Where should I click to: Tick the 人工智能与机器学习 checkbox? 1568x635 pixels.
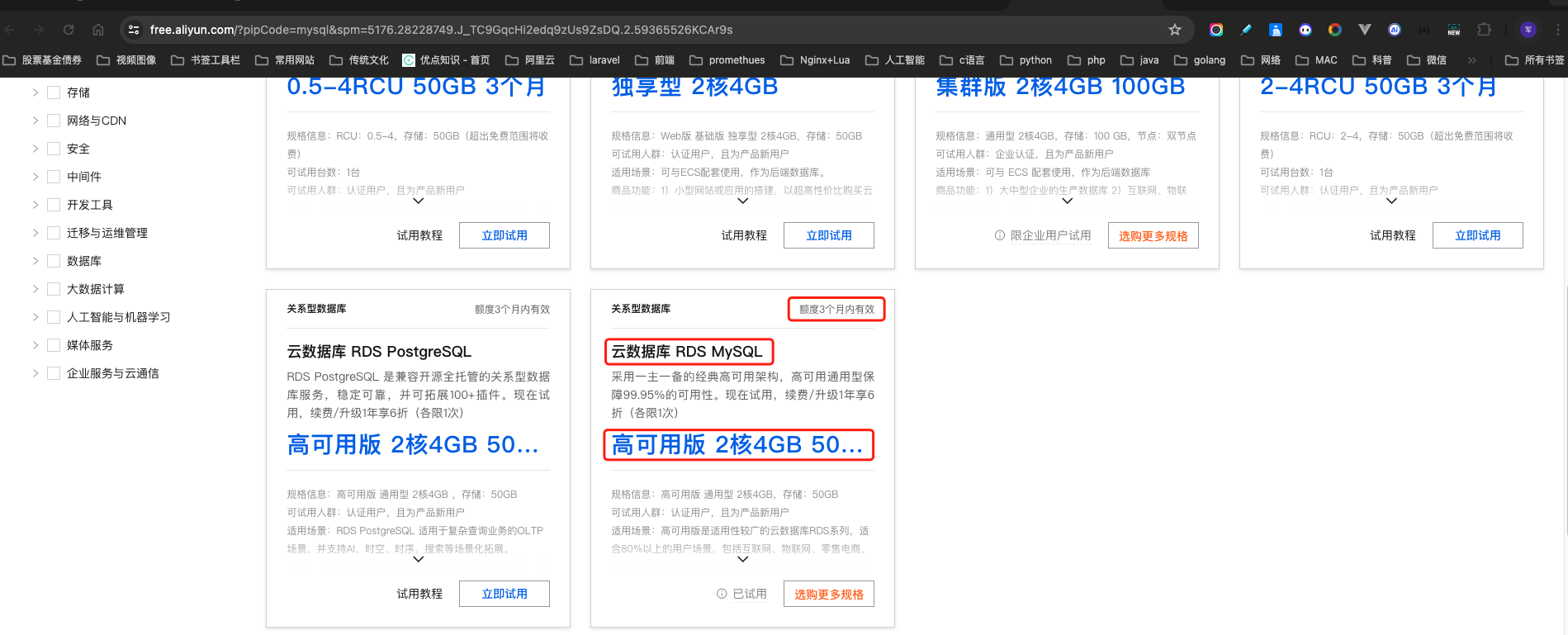pyautogui.click(x=54, y=317)
